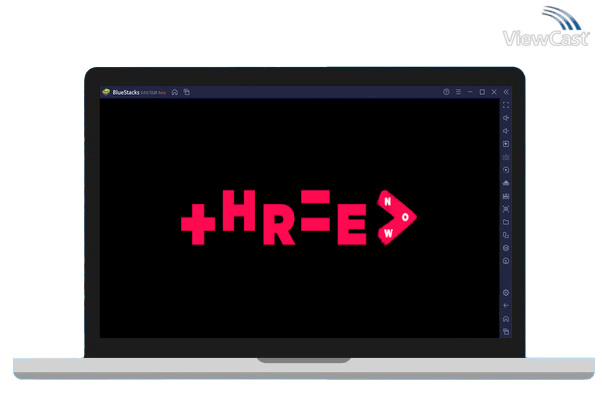This screenshot has height=414, width=602.
Task: Open the multi-instance tabs icon in title bar
Action: click(187, 92)
